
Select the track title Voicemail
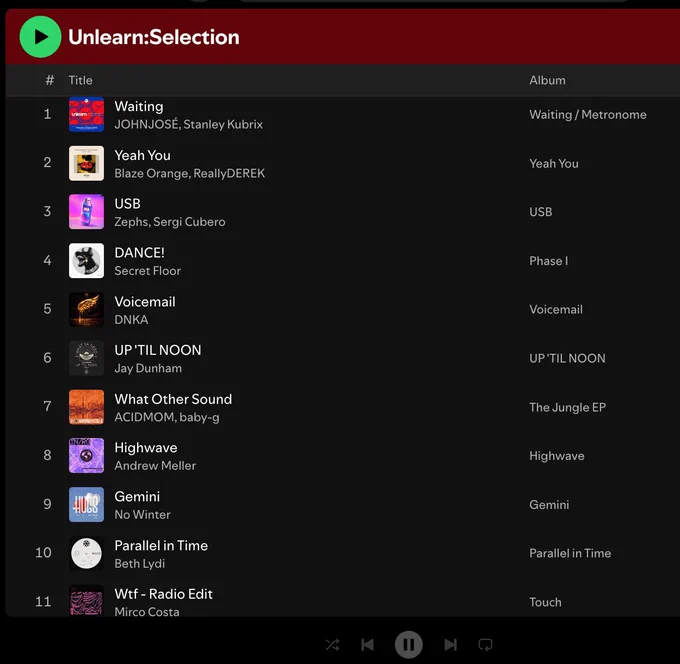click(x=145, y=301)
